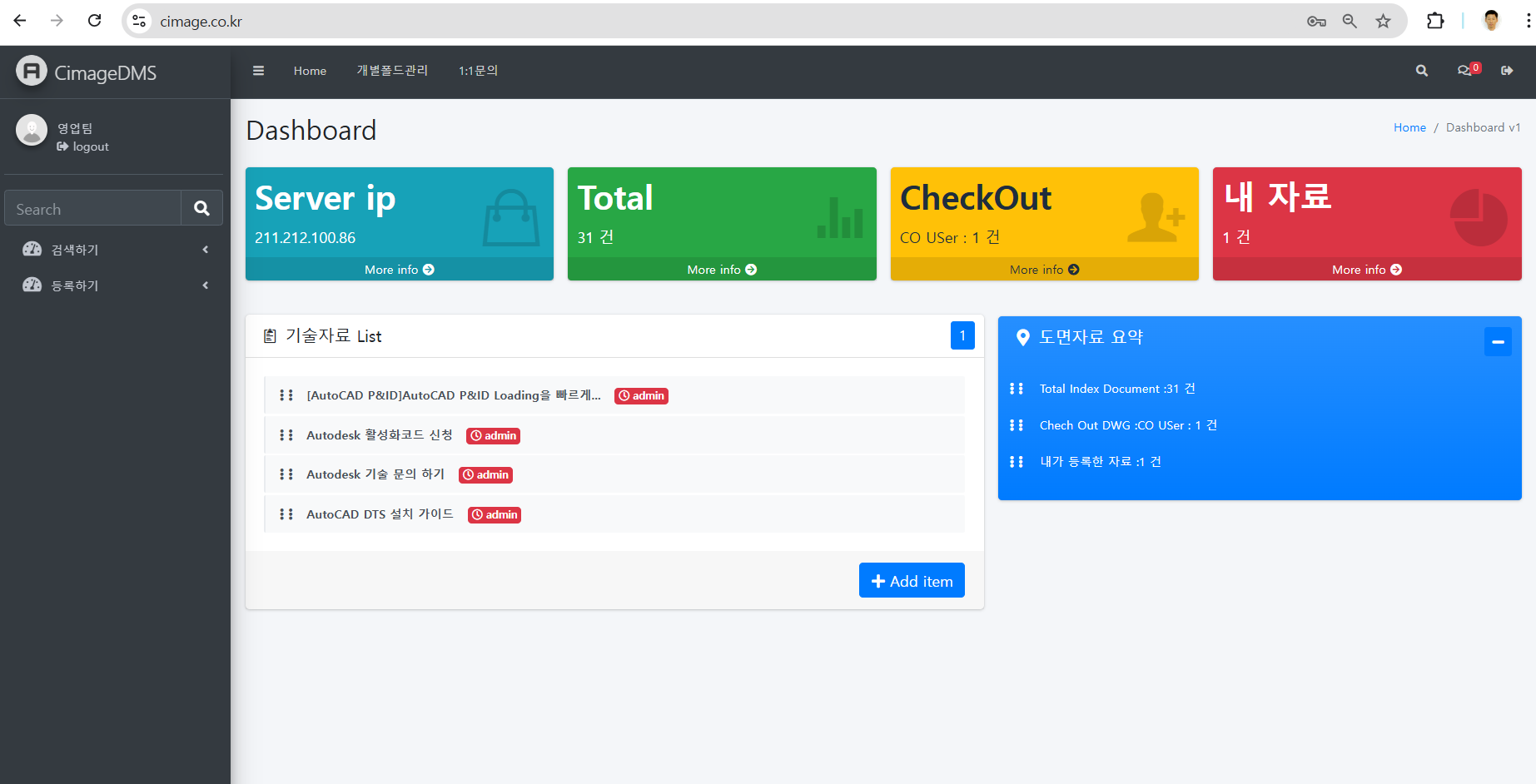The image size is (1536, 784).
Task: Click the hamburger sidebar toggle icon
Action: (x=258, y=71)
